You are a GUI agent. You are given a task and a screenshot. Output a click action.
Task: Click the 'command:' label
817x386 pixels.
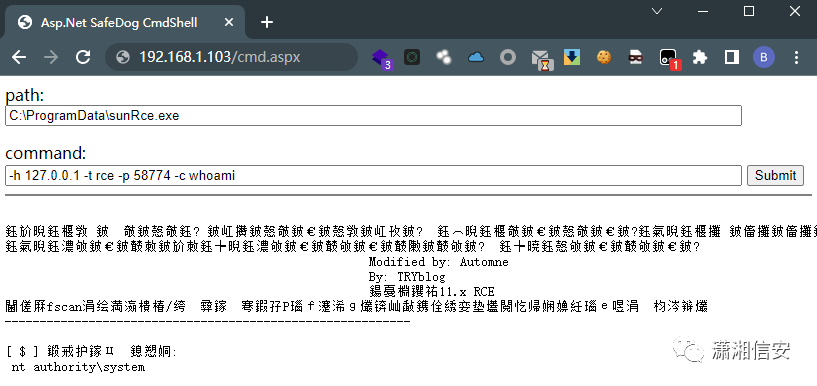(x=45, y=154)
